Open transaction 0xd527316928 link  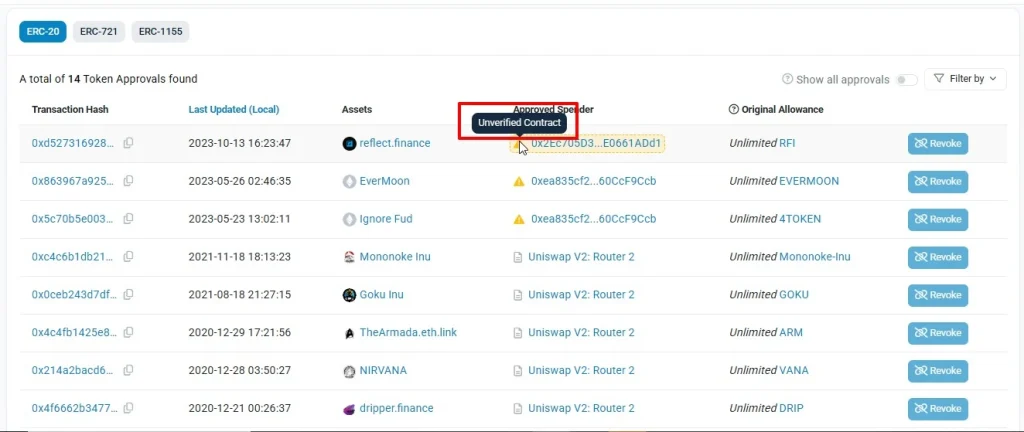click(x=74, y=143)
